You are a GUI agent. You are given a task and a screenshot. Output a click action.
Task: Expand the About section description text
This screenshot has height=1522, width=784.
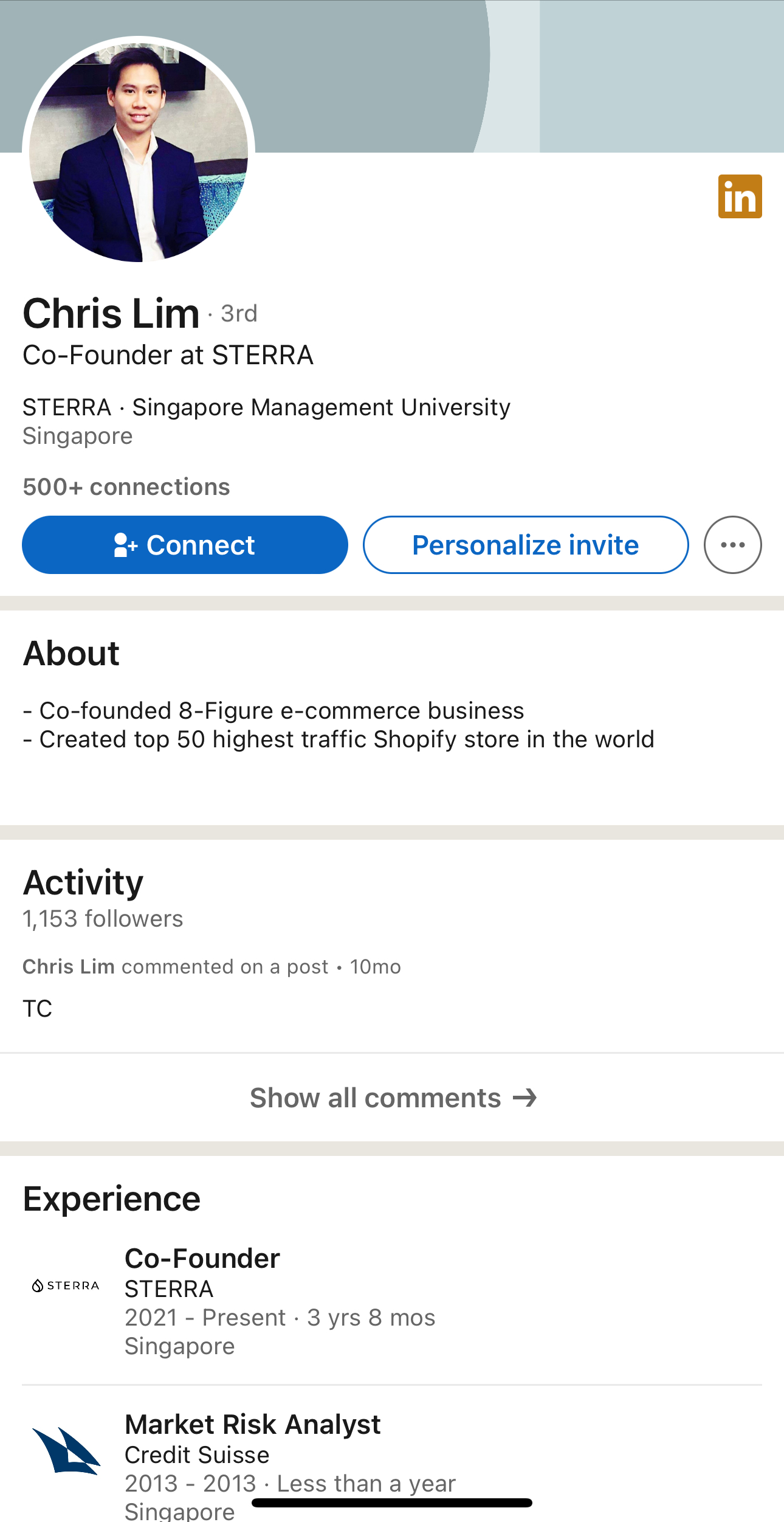tap(338, 725)
